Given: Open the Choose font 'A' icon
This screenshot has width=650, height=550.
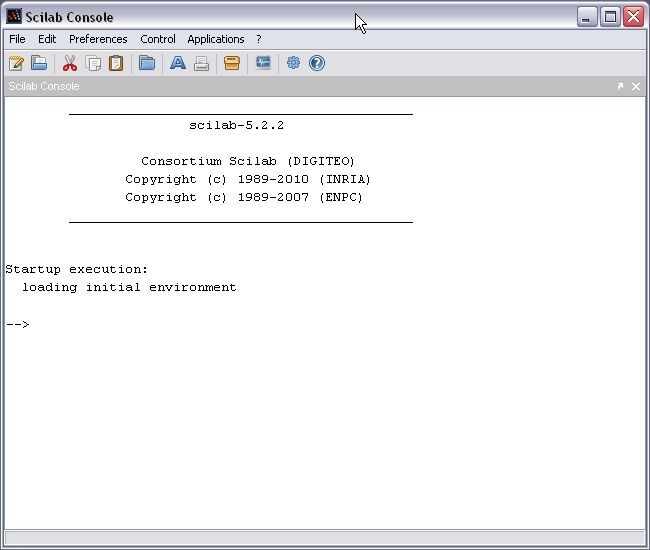Looking at the screenshot, I should 178,63.
